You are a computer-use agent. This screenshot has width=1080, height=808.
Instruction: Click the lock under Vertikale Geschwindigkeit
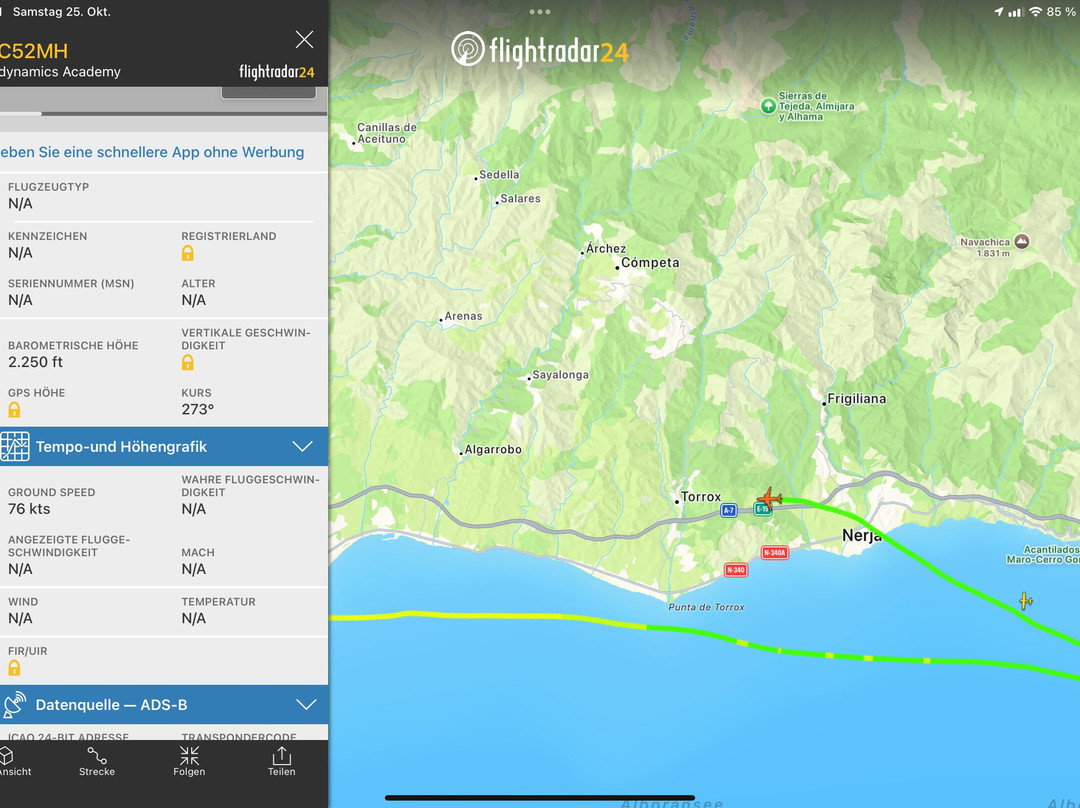(x=188, y=363)
